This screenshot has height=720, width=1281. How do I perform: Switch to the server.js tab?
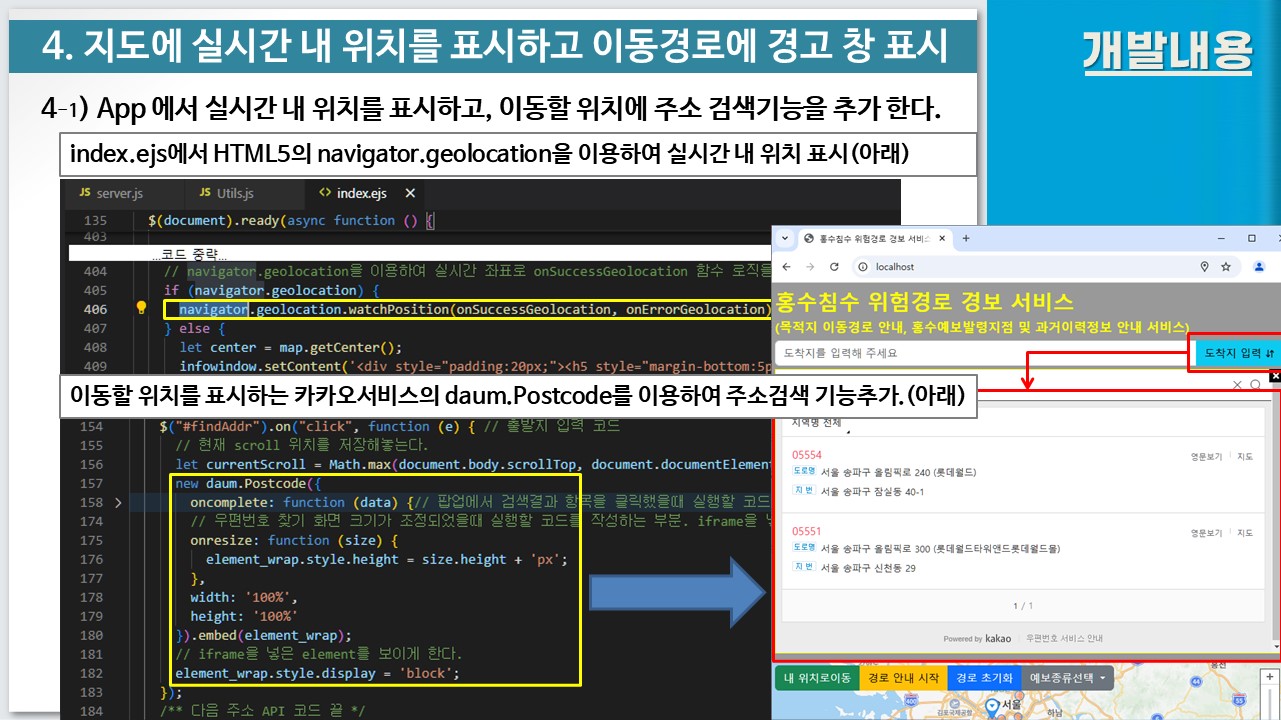click(116, 193)
